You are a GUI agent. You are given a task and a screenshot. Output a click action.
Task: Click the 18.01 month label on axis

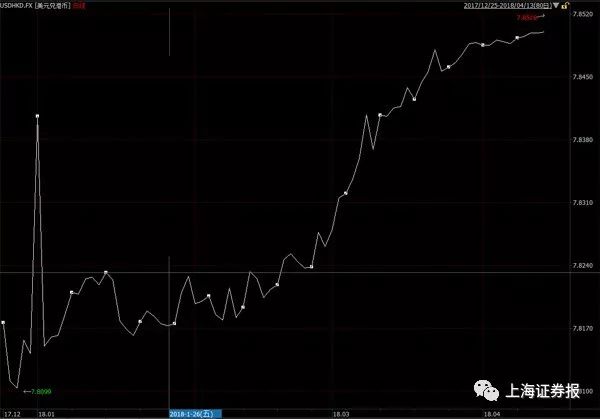46,412
